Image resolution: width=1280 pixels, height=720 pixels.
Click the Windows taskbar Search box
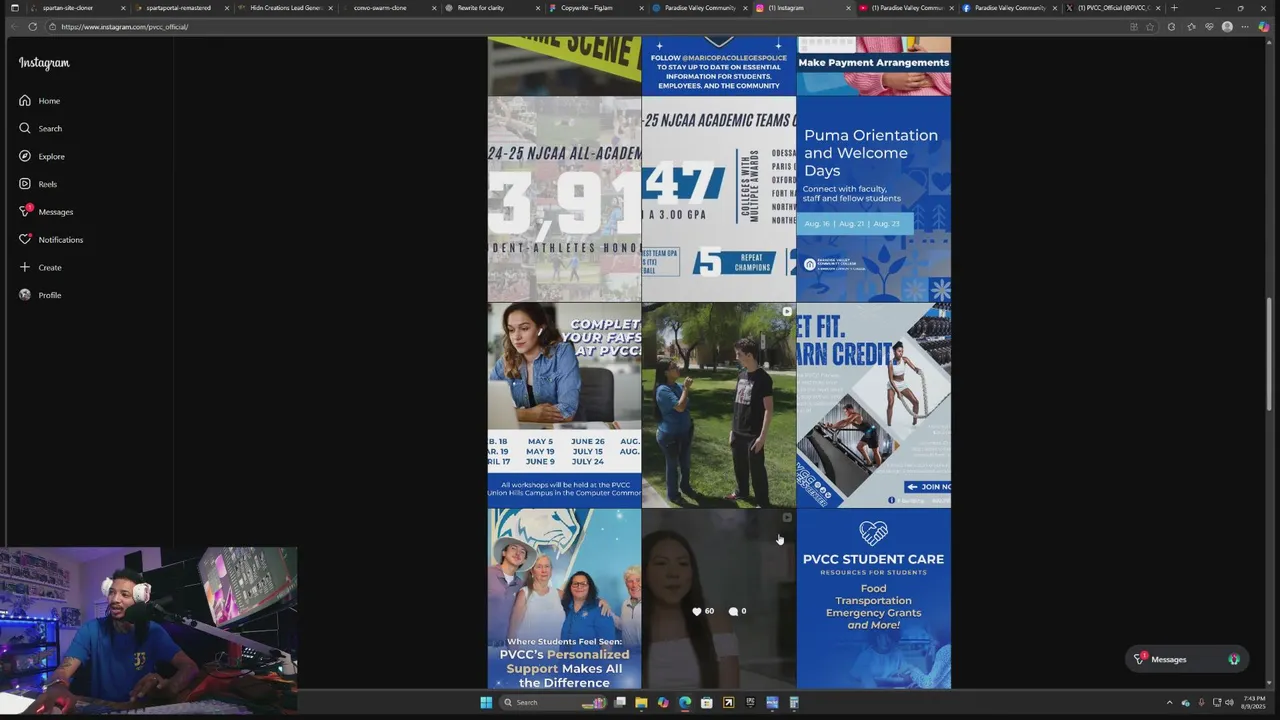[x=555, y=703]
